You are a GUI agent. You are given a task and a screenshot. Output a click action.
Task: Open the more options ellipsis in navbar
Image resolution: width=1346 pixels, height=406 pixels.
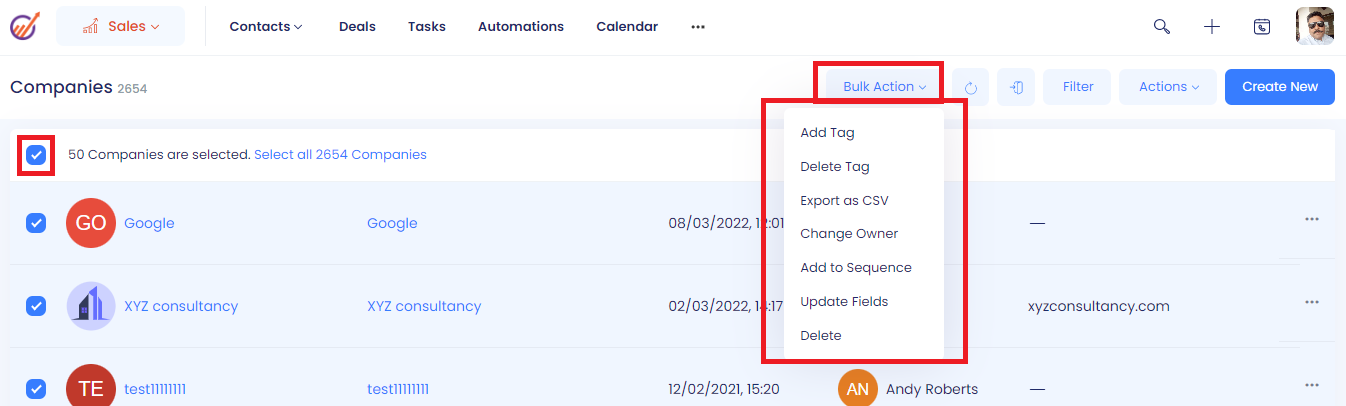pyautogui.click(x=698, y=27)
